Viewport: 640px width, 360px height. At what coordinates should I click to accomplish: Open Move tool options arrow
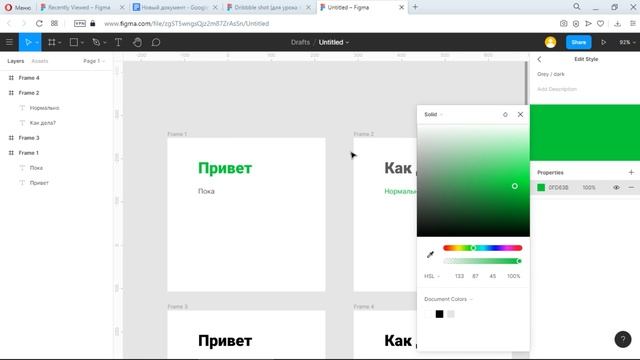coord(37,42)
